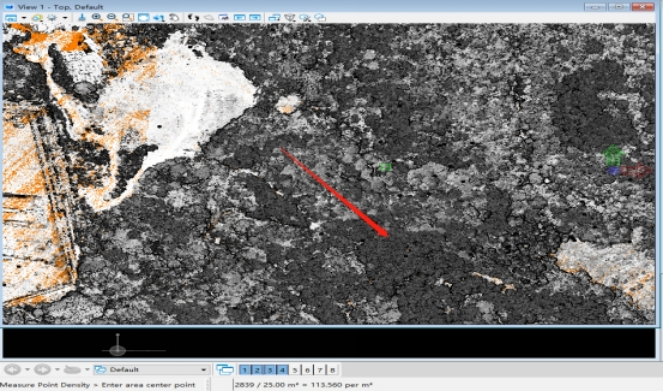Click the Clip Volume scissors icon
Screen dimensions: 664x391
pos(305,17)
